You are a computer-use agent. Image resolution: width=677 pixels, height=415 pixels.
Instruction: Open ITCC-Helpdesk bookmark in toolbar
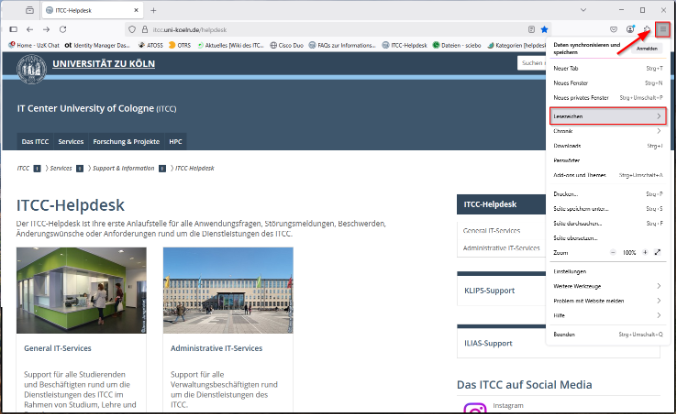pyautogui.click(x=405, y=45)
